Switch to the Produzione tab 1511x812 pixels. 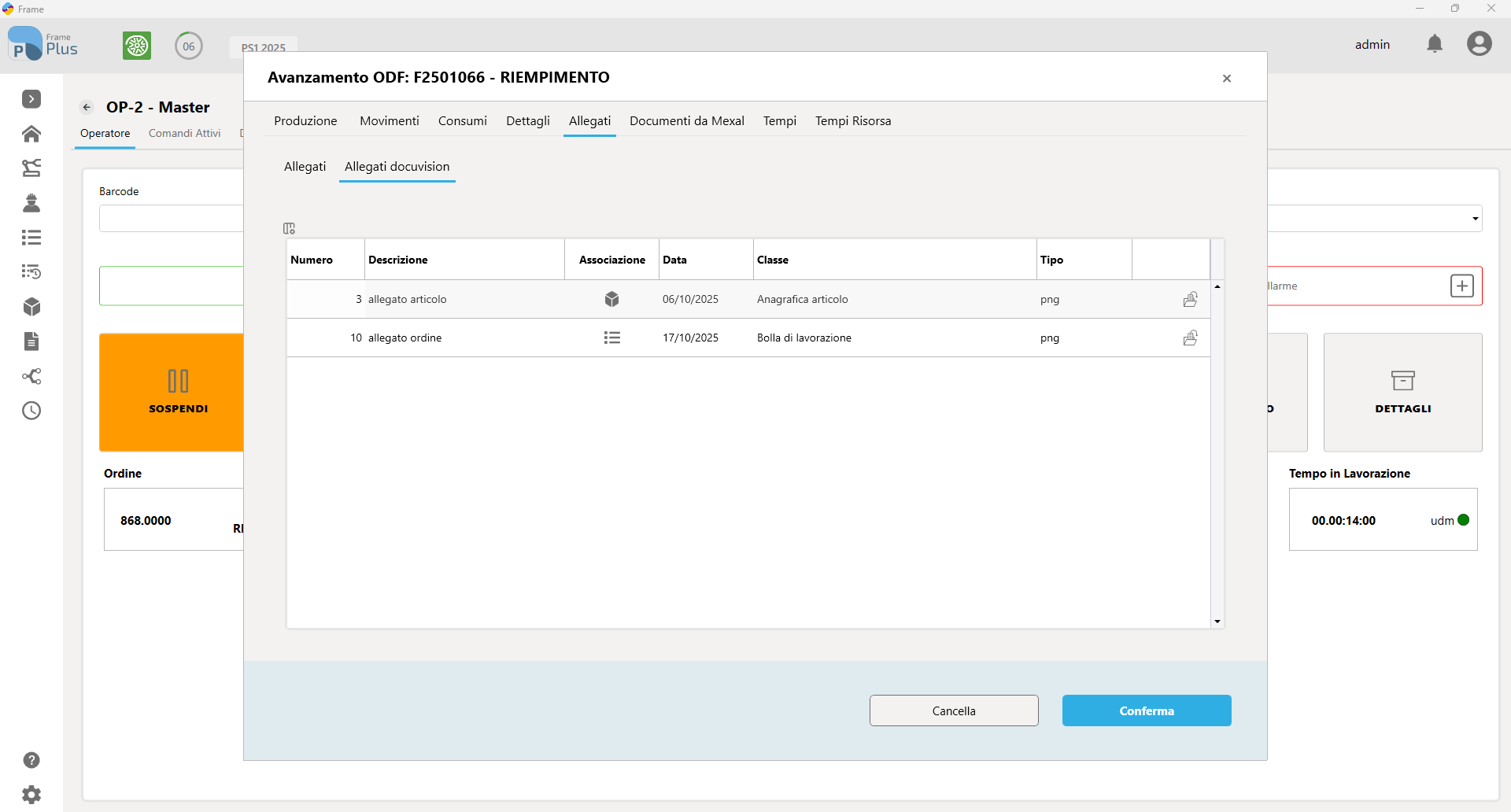coord(305,120)
